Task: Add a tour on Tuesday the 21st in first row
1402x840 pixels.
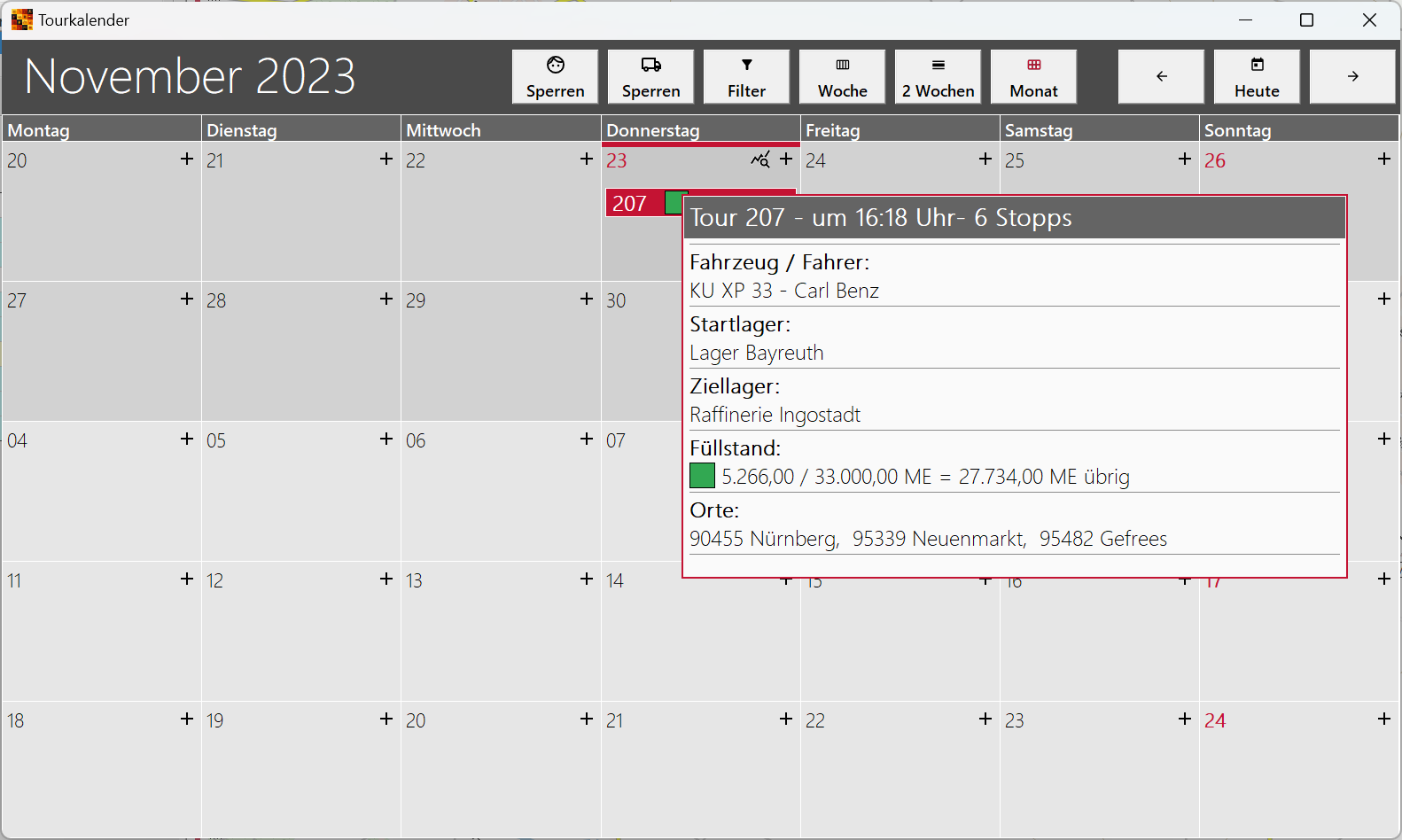Action: click(386, 159)
